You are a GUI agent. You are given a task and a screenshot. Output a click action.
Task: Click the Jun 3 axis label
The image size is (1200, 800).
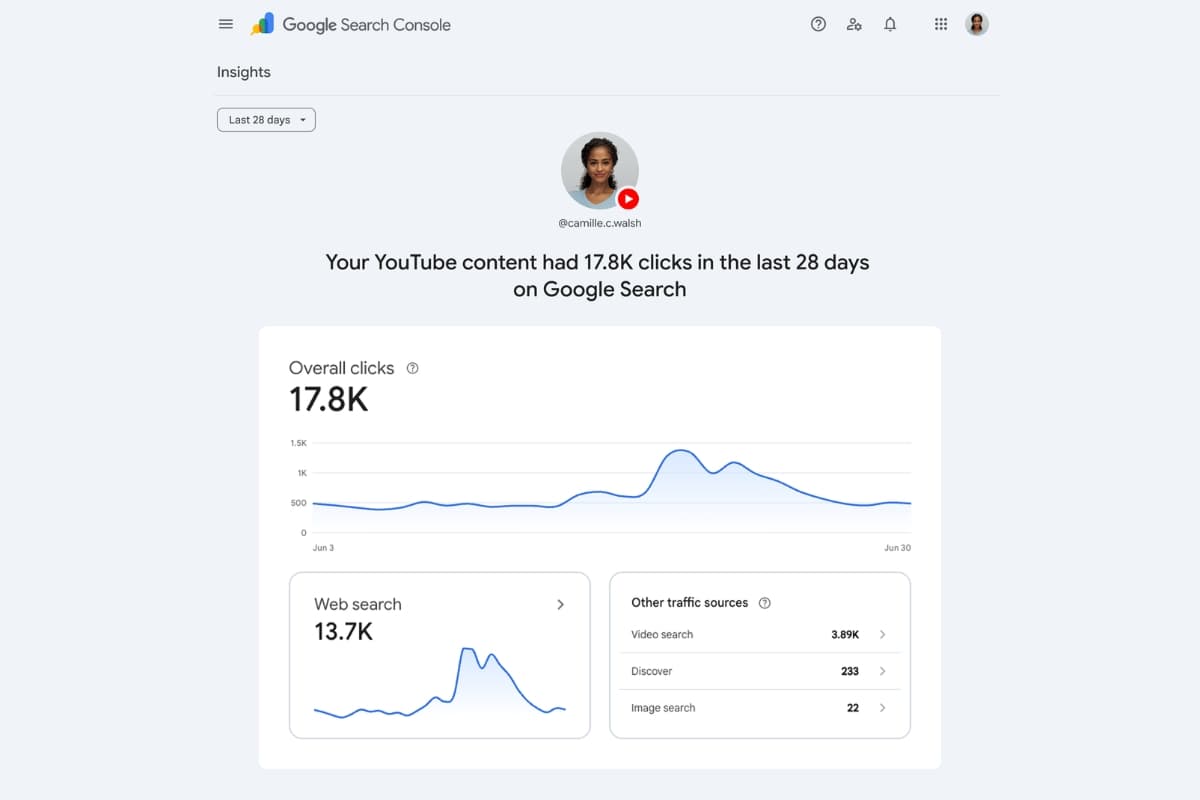pos(324,548)
